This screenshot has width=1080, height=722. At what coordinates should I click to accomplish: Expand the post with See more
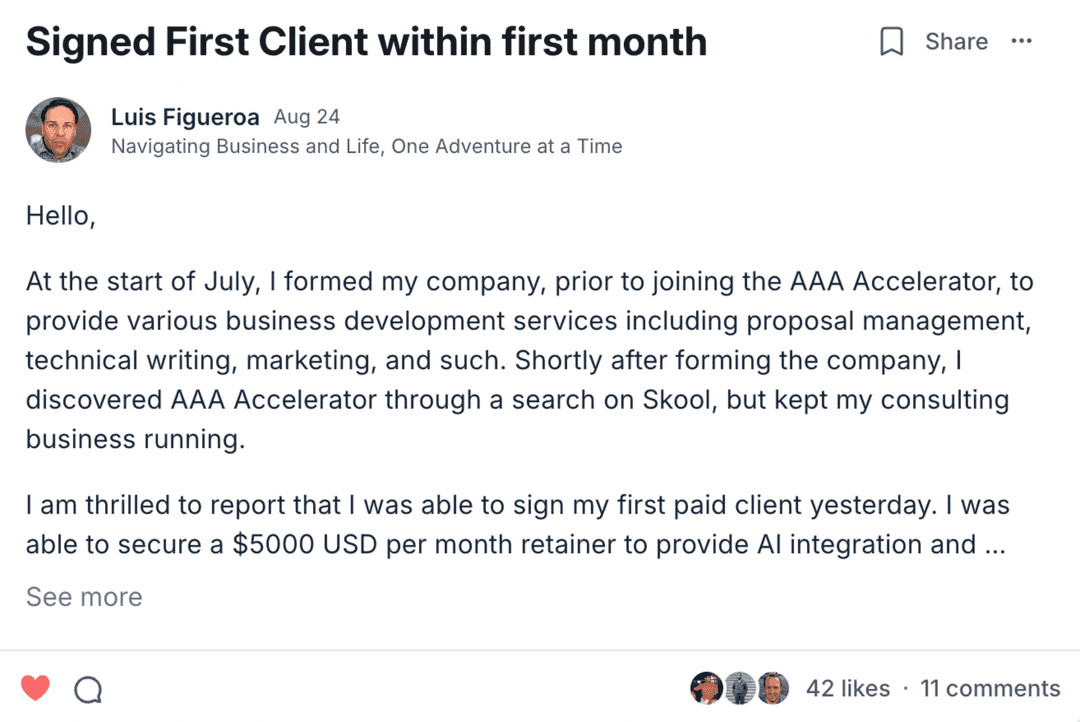click(x=84, y=597)
